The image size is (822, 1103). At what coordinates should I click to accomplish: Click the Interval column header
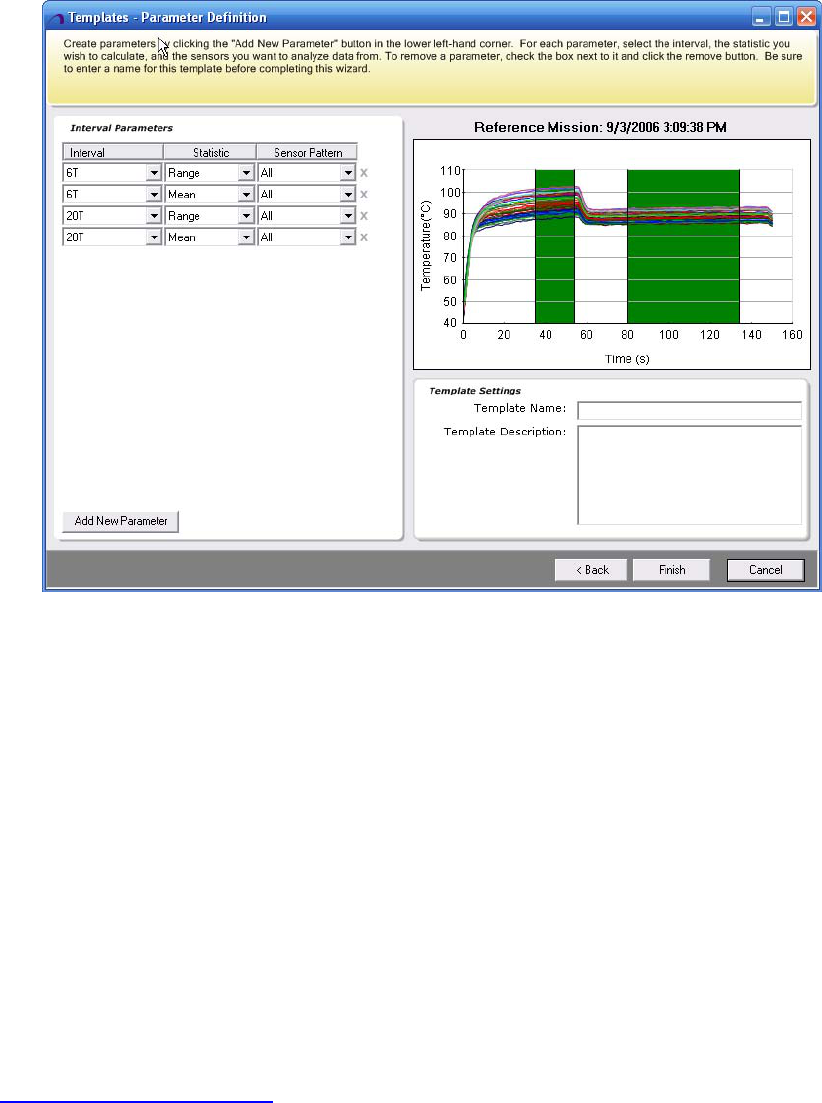coord(113,153)
